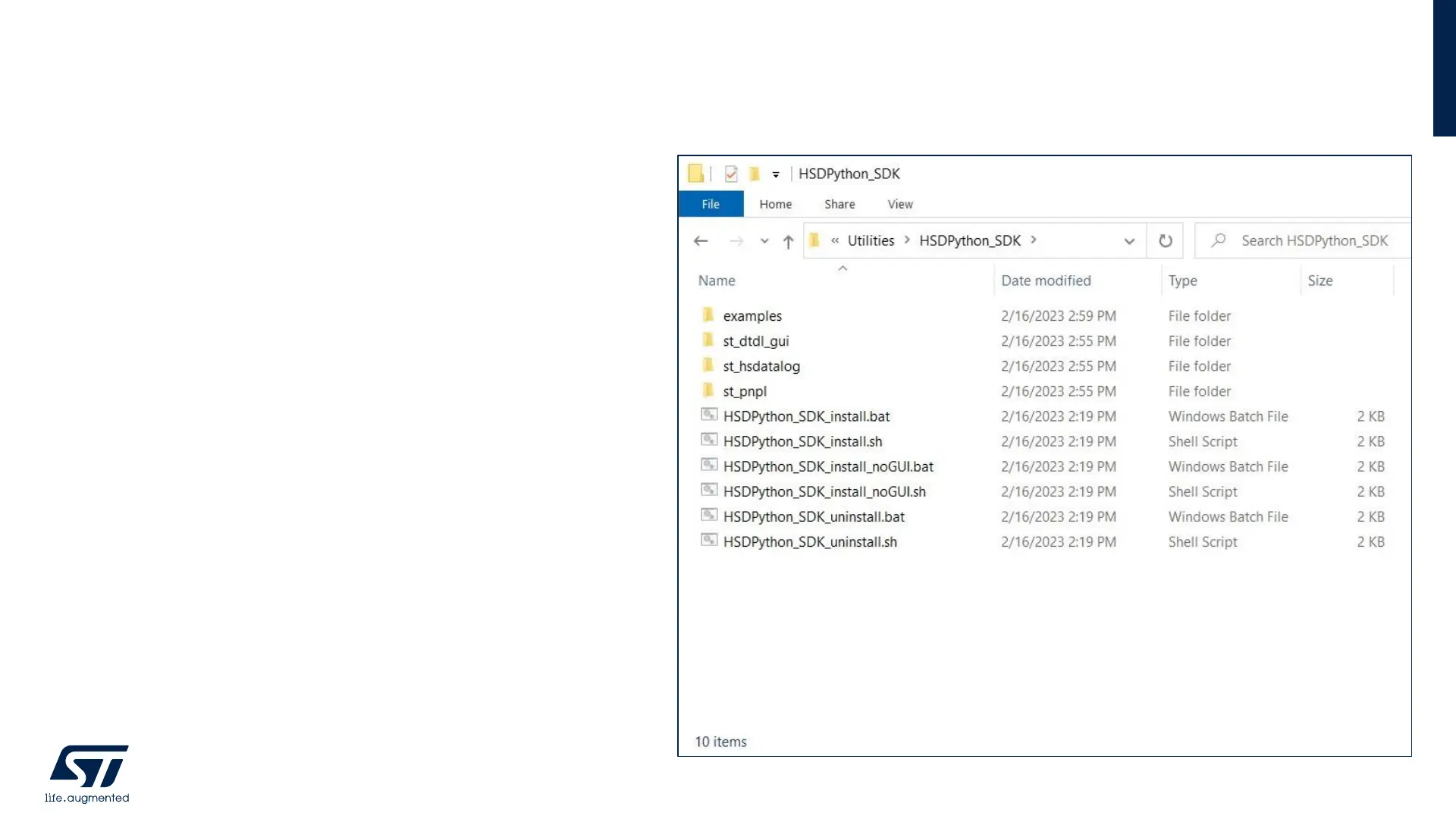Select the st_dtdl_gui folder icon
This screenshot has width=1456, height=819.
708,340
